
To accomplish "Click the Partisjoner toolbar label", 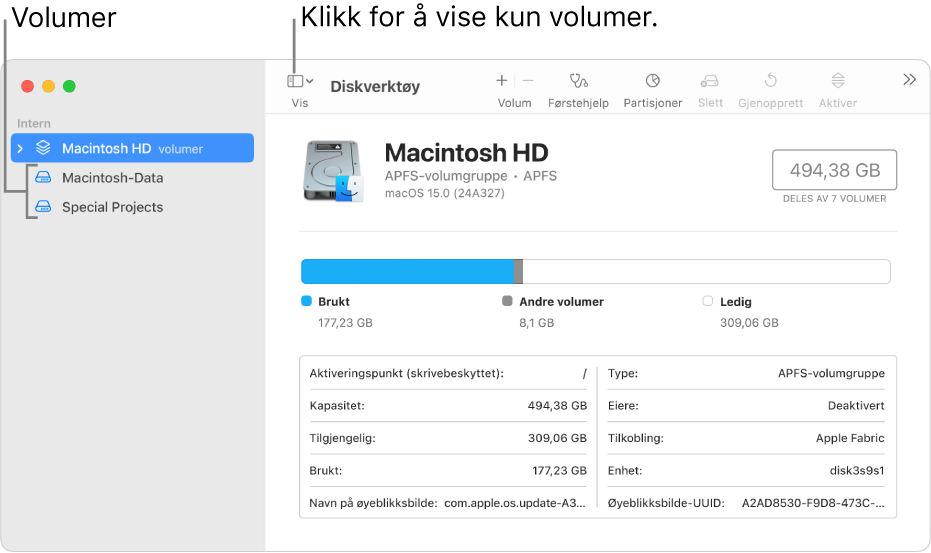I will coord(653,103).
